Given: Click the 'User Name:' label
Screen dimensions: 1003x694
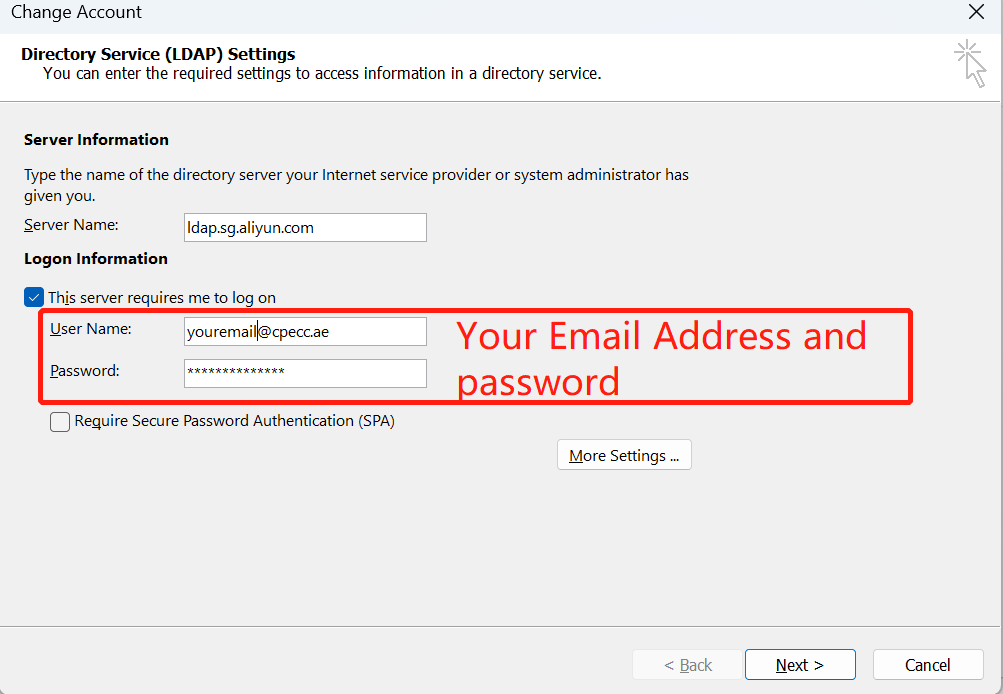Looking at the screenshot, I should pyautogui.click(x=91, y=329).
